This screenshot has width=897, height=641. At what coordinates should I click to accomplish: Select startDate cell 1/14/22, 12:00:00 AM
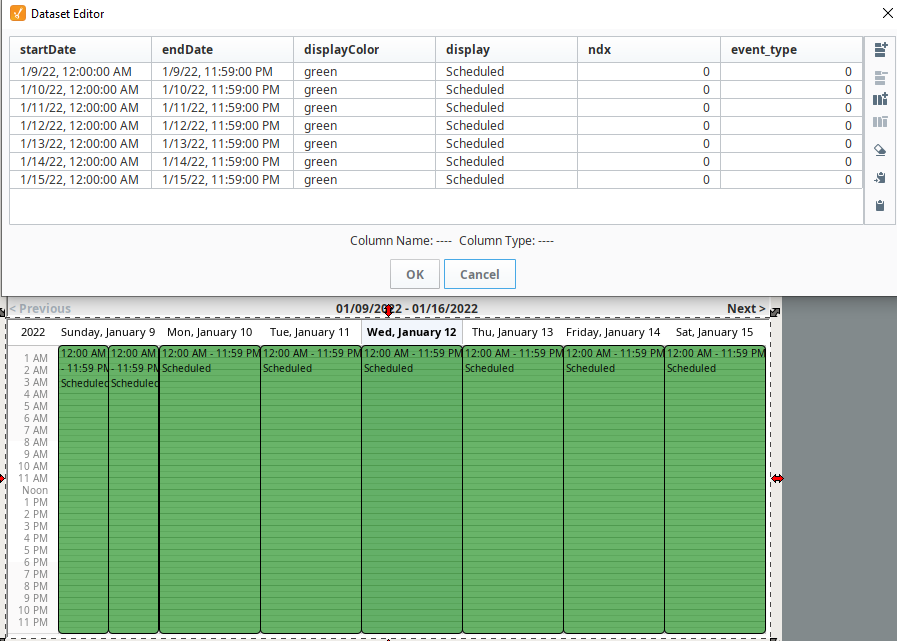coord(81,162)
